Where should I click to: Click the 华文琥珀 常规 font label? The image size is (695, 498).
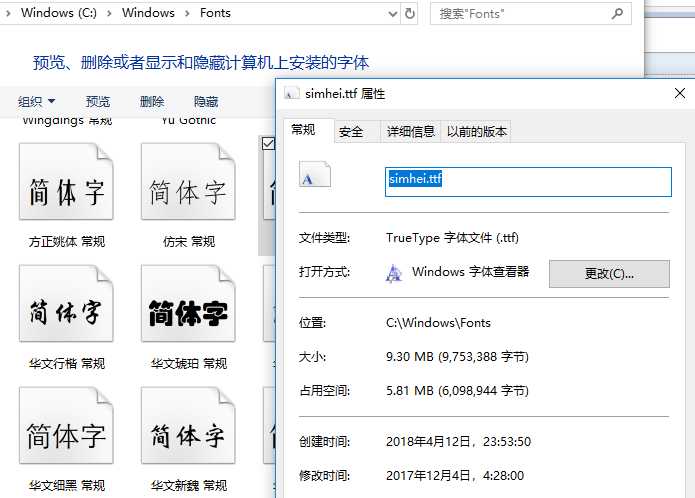click(x=189, y=364)
